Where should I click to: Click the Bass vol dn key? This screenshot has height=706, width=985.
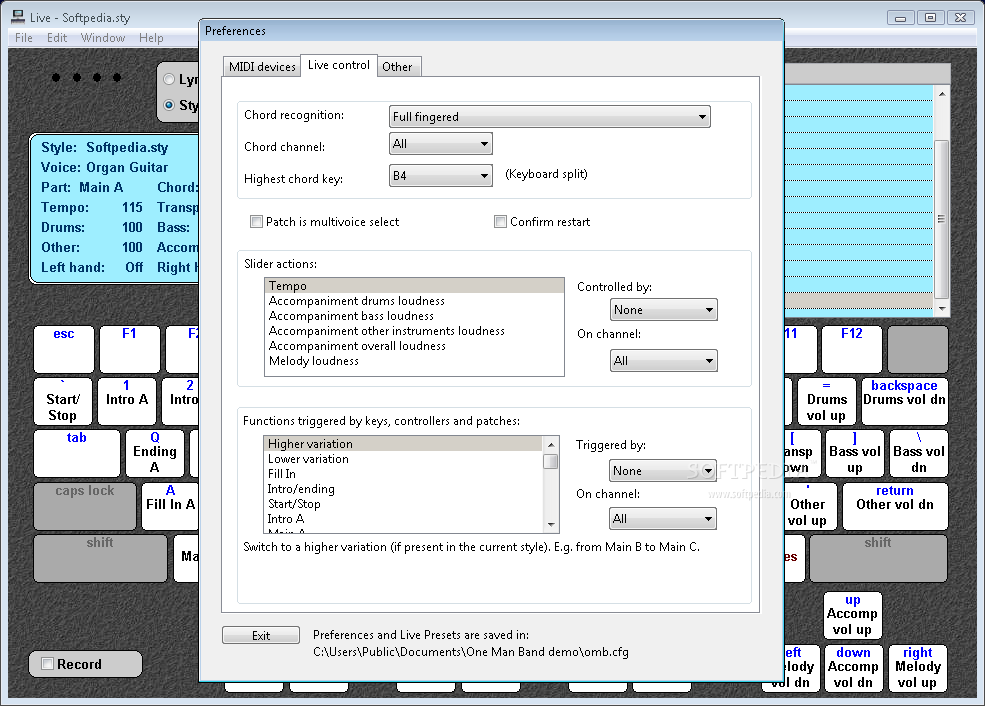point(918,453)
